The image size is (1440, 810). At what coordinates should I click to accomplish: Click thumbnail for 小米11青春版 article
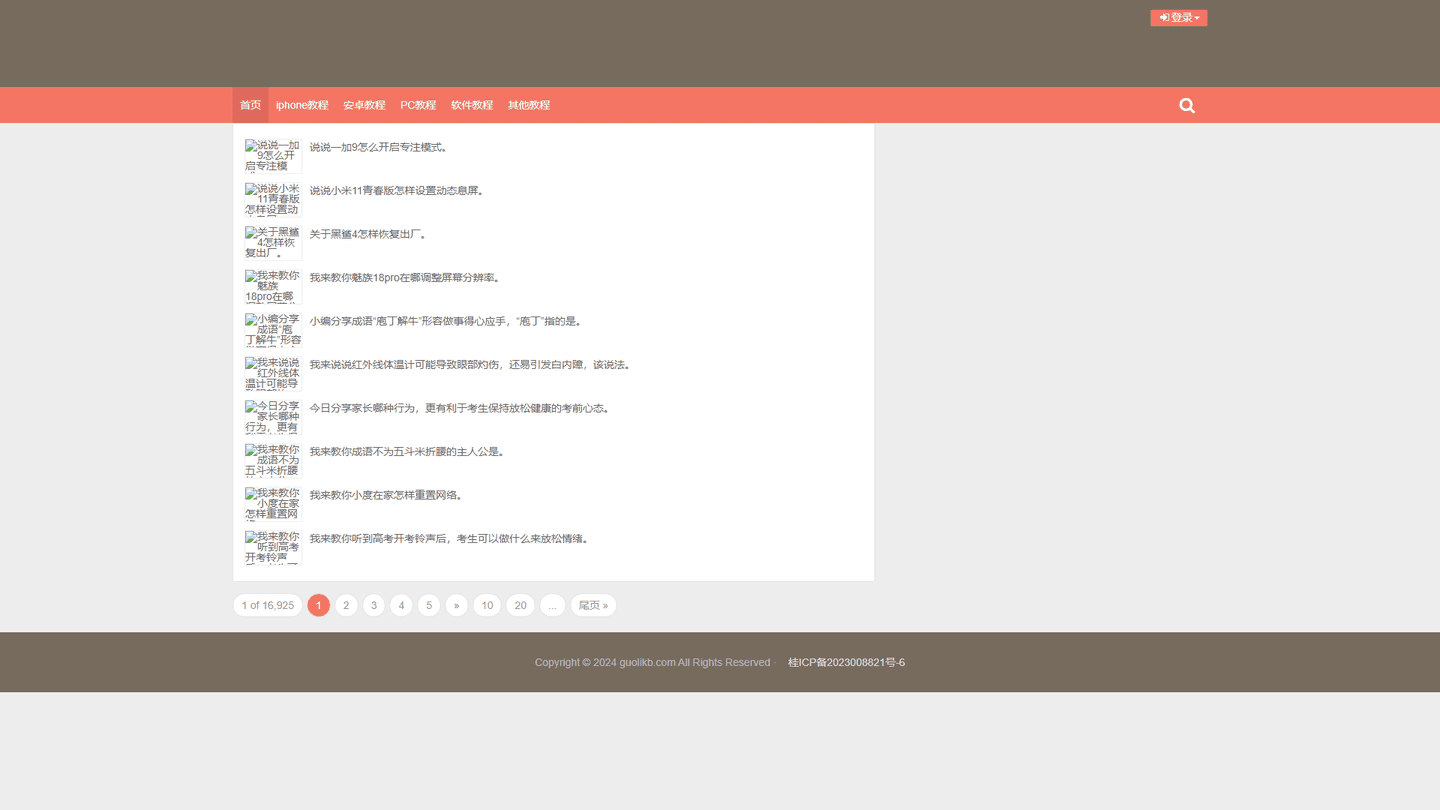pos(273,199)
